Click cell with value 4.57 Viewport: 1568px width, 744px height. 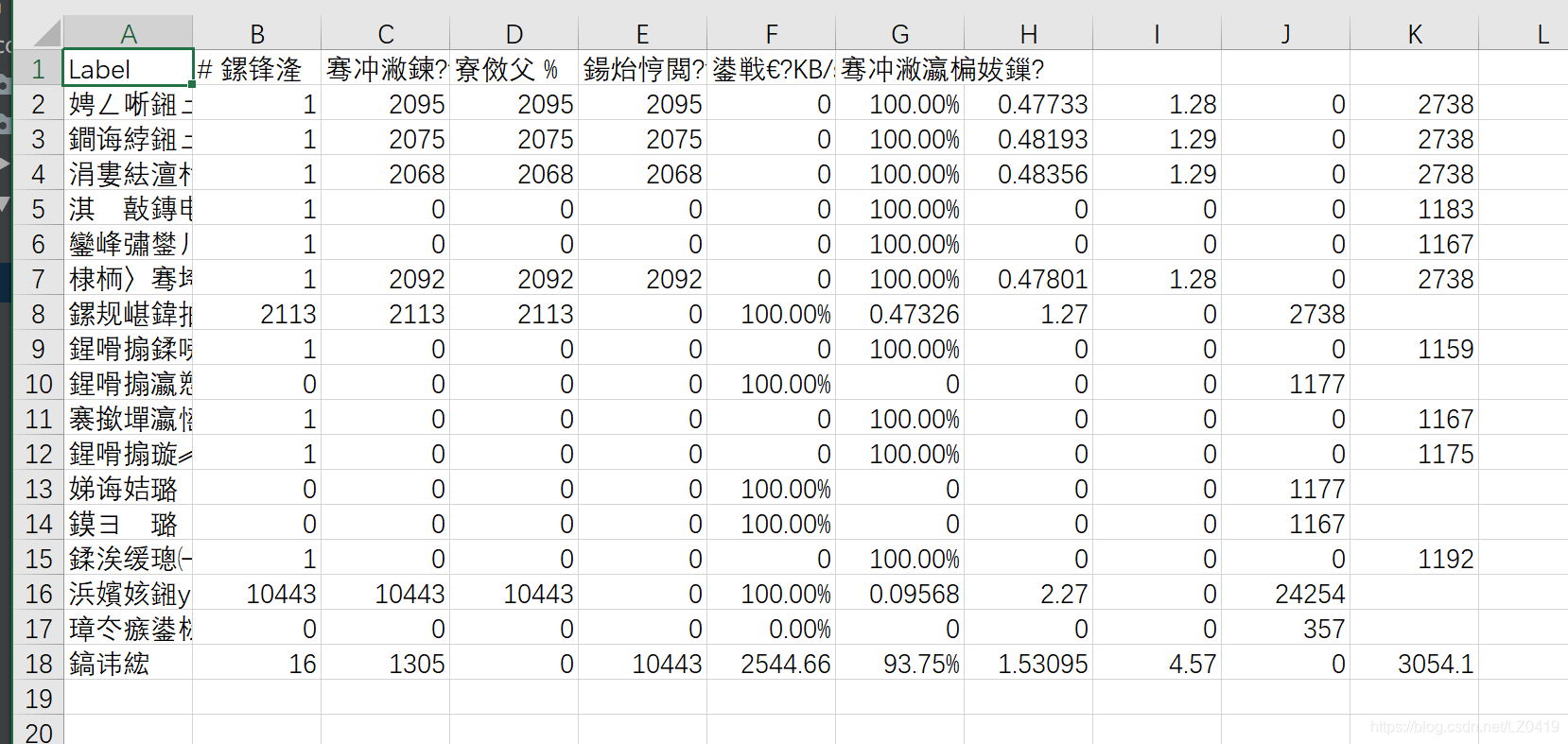pos(1158,664)
